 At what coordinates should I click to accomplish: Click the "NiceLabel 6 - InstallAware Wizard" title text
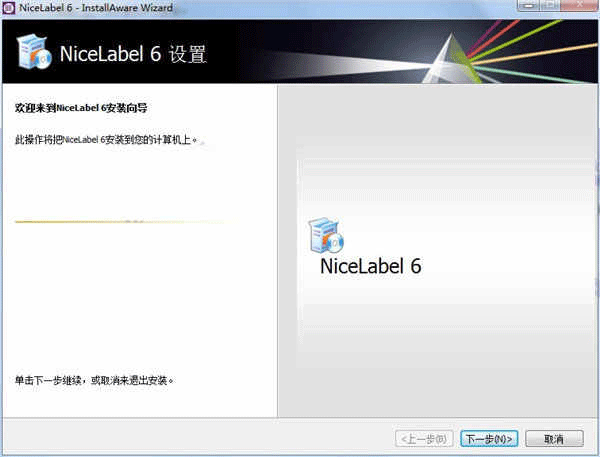pyautogui.click(x=96, y=8)
